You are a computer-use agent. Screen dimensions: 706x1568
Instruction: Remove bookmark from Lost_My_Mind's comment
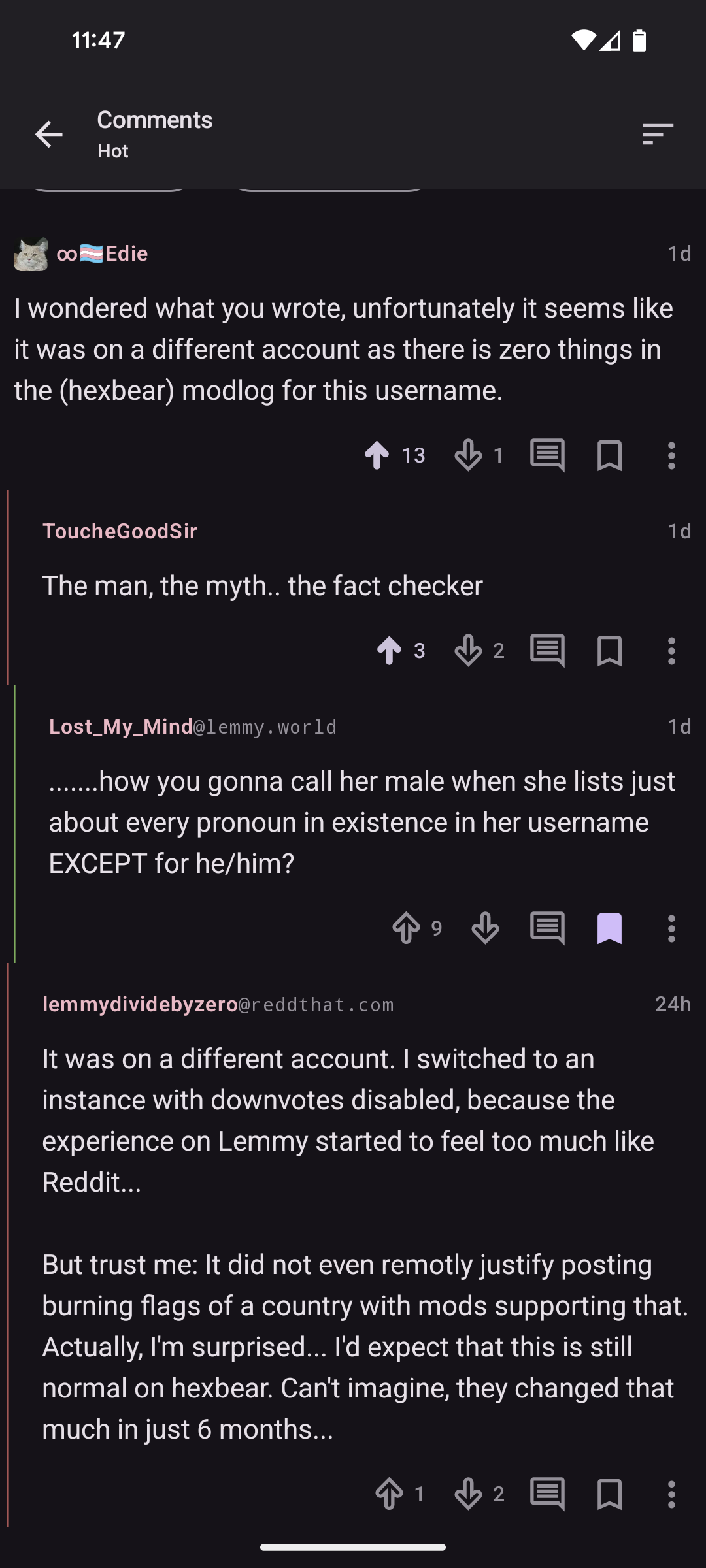[x=609, y=928]
